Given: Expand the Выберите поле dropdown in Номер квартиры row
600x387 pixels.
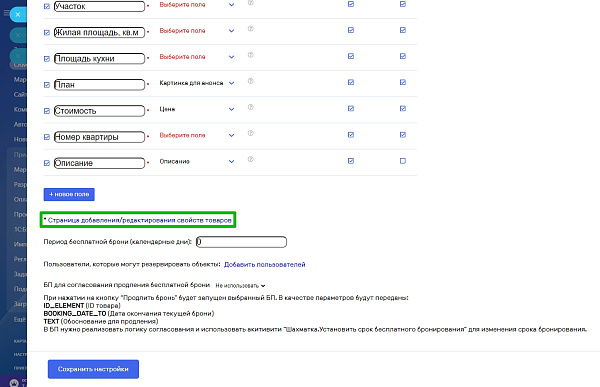Looking at the screenshot, I should [197, 135].
